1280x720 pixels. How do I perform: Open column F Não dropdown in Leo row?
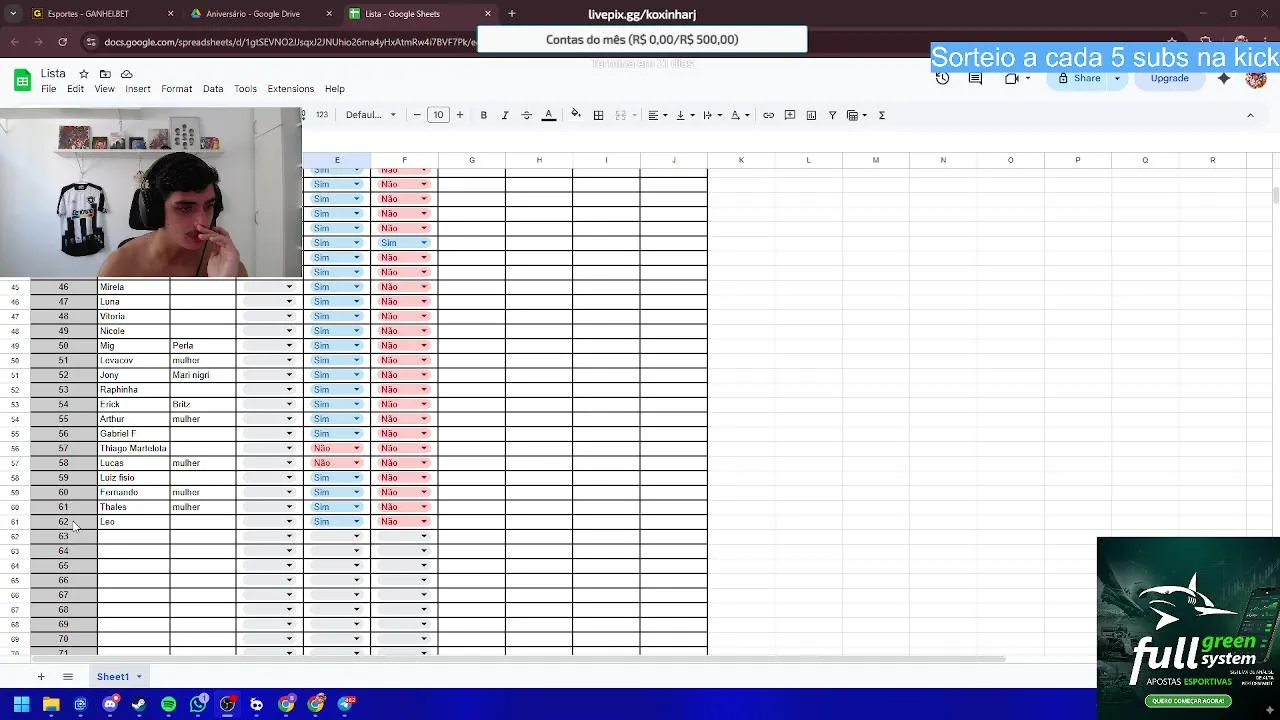(403, 521)
